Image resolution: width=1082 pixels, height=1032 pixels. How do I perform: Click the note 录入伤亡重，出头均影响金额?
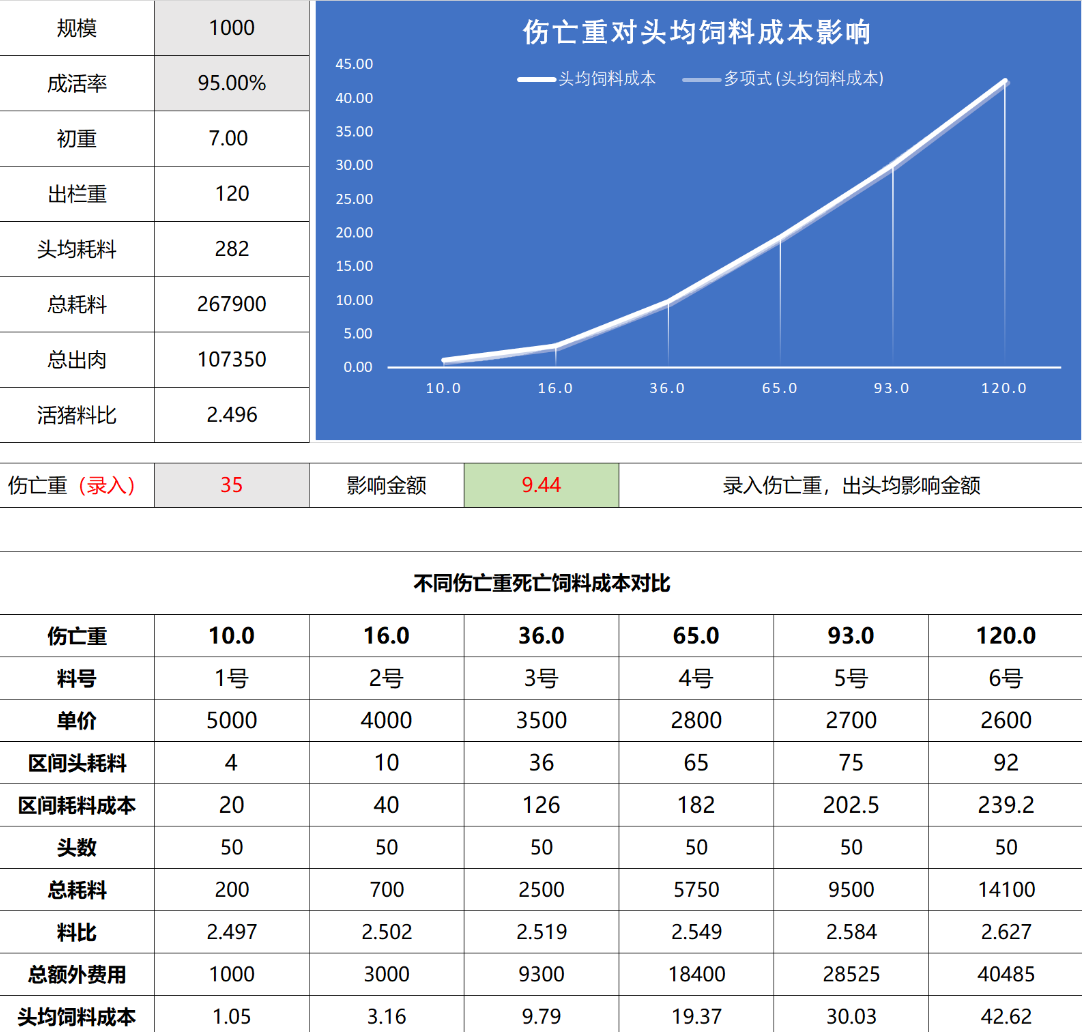(x=851, y=485)
